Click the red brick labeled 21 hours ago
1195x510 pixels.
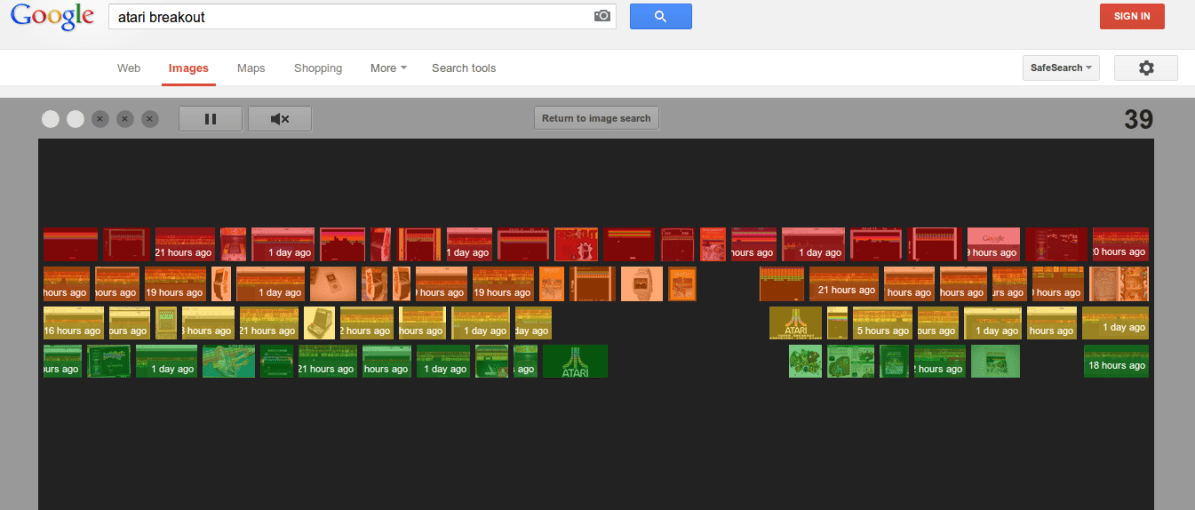184,244
